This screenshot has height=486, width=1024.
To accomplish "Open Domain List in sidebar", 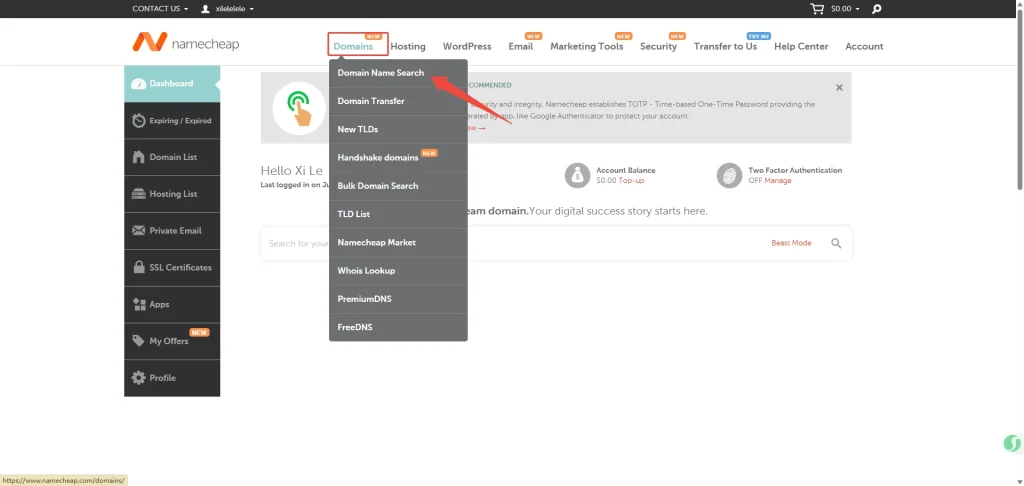I will coord(172,157).
